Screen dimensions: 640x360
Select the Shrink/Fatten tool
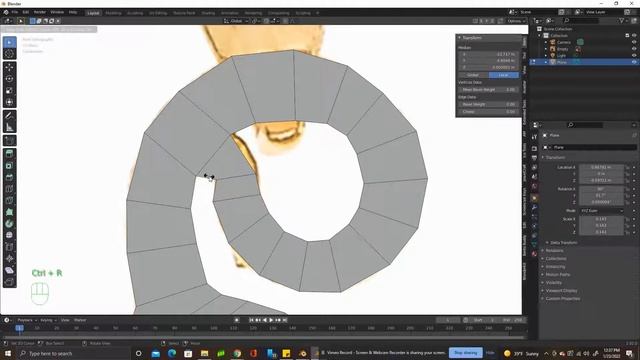click(x=10, y=258)
